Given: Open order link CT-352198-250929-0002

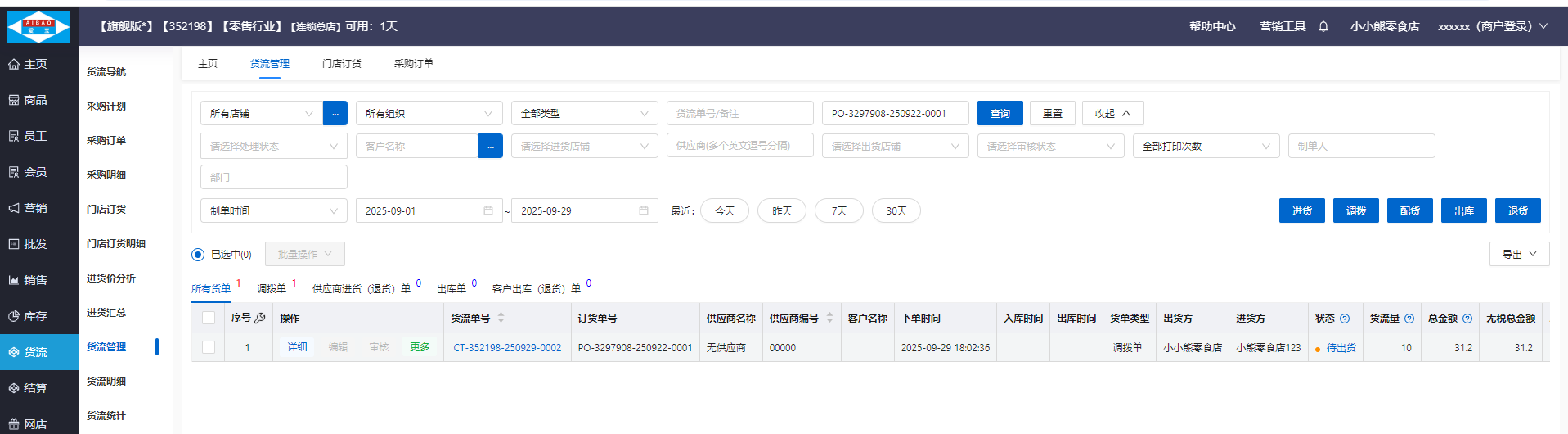Looking at the screenshot, I should coord(507,348).
